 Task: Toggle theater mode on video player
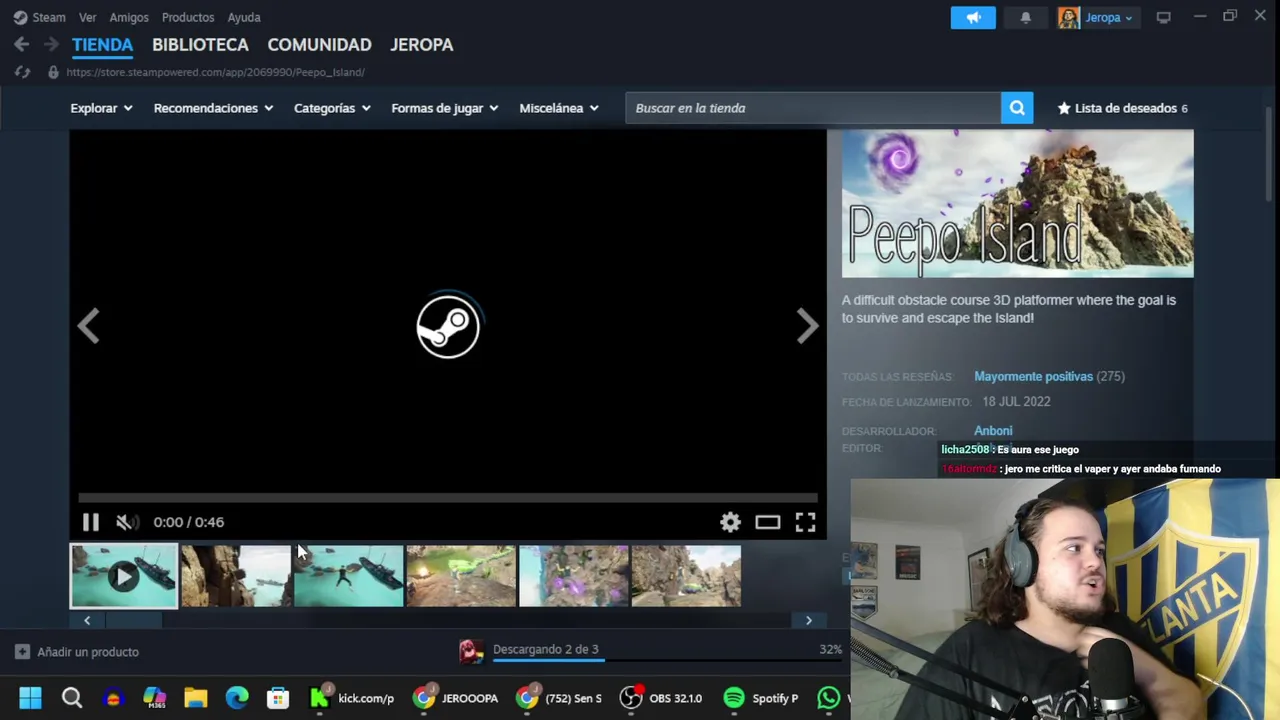tap(767, 522)
